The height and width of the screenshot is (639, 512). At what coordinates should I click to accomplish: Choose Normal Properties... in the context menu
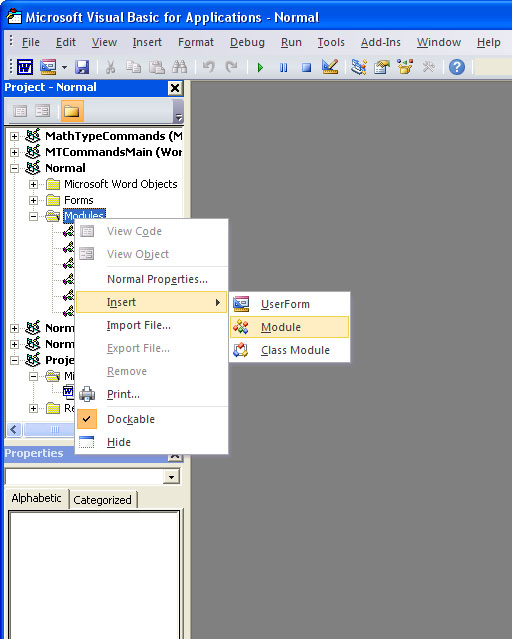coord(152,279)
